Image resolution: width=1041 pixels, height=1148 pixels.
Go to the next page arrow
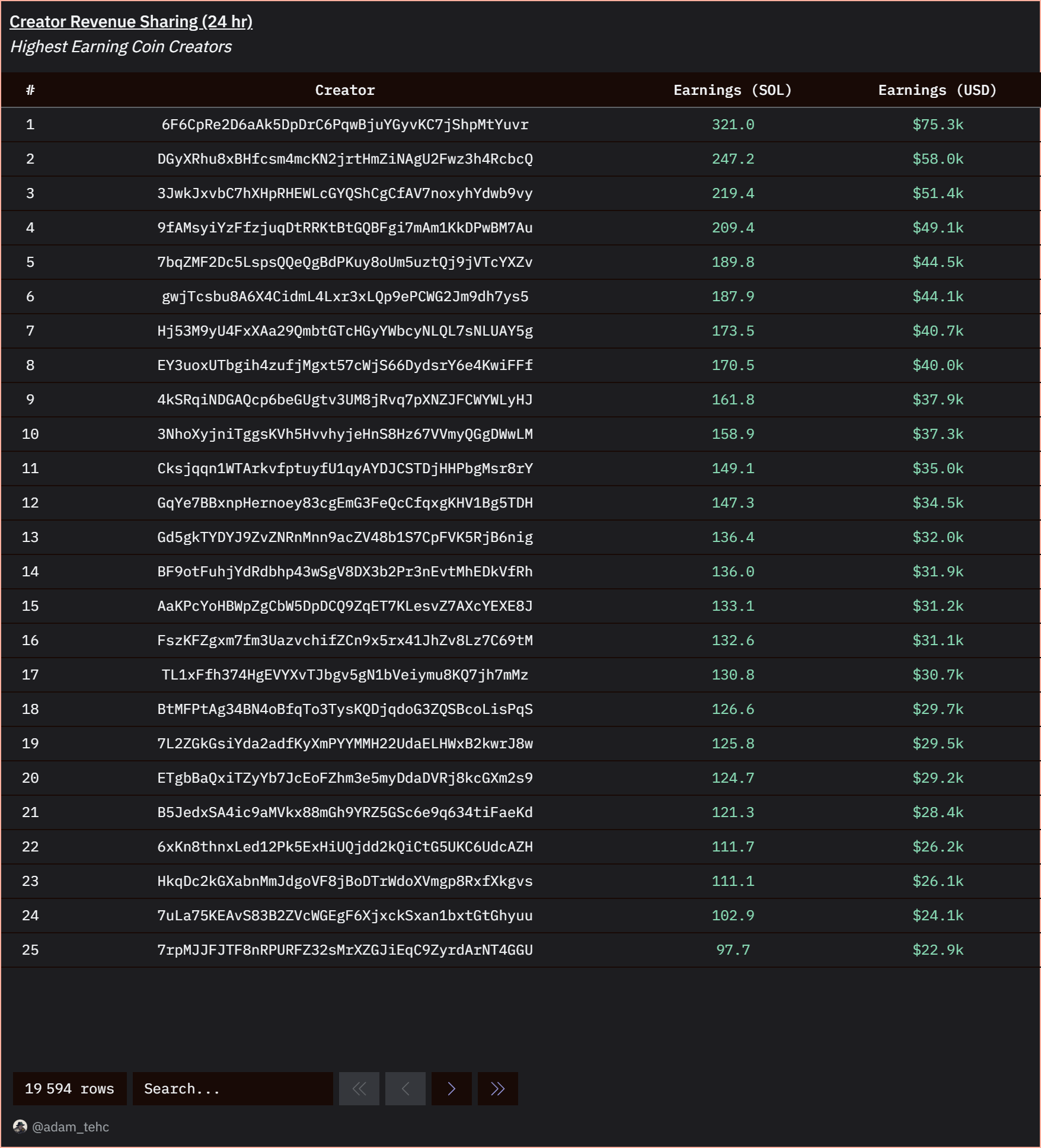(x=451, y=1089)
